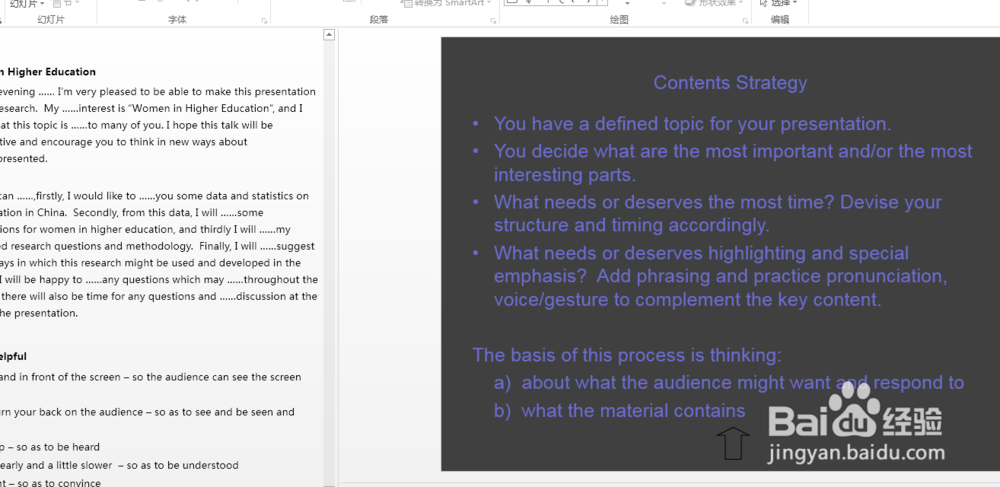The width and height of the screenshot is (1000, 487).
Task: Open the 字体 group dialog launcher
Action: point(264,21)
